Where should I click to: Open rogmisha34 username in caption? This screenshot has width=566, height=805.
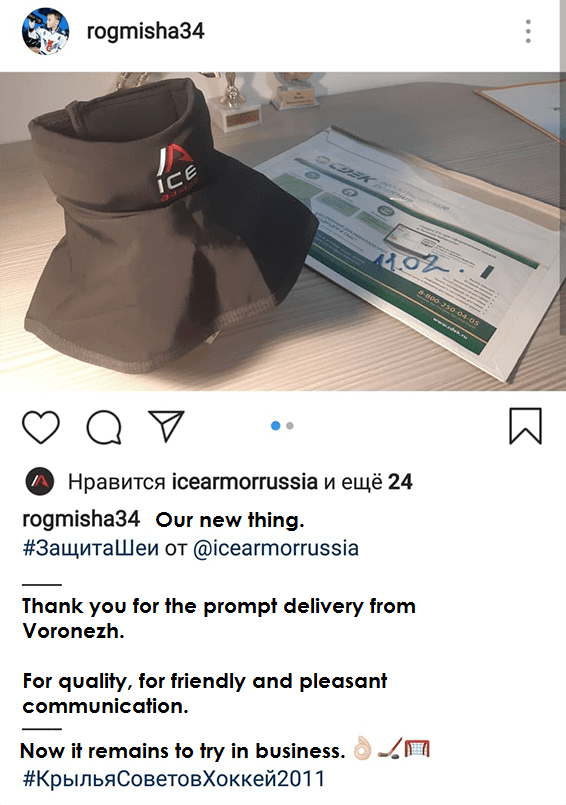(x=81, y=519)
